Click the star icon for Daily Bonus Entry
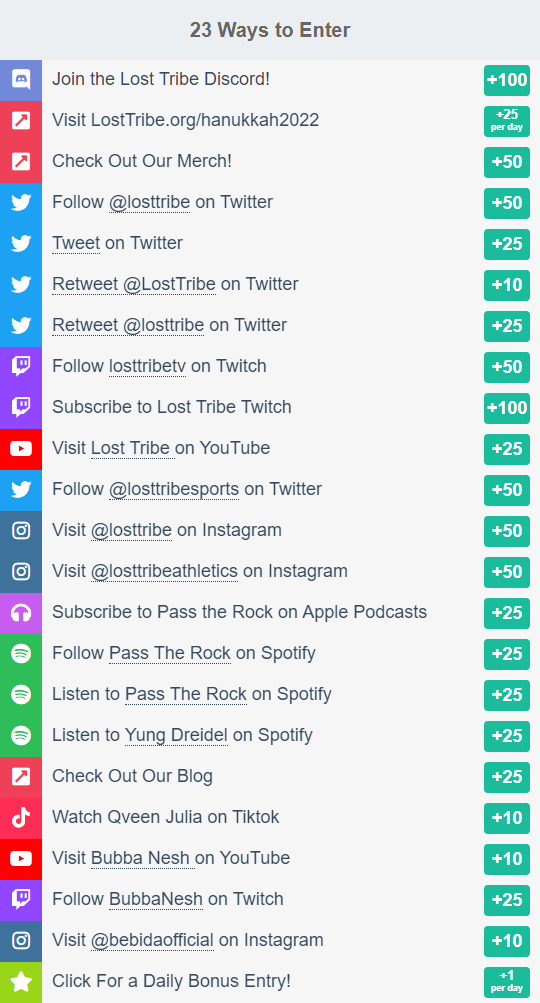 point(21,982)
